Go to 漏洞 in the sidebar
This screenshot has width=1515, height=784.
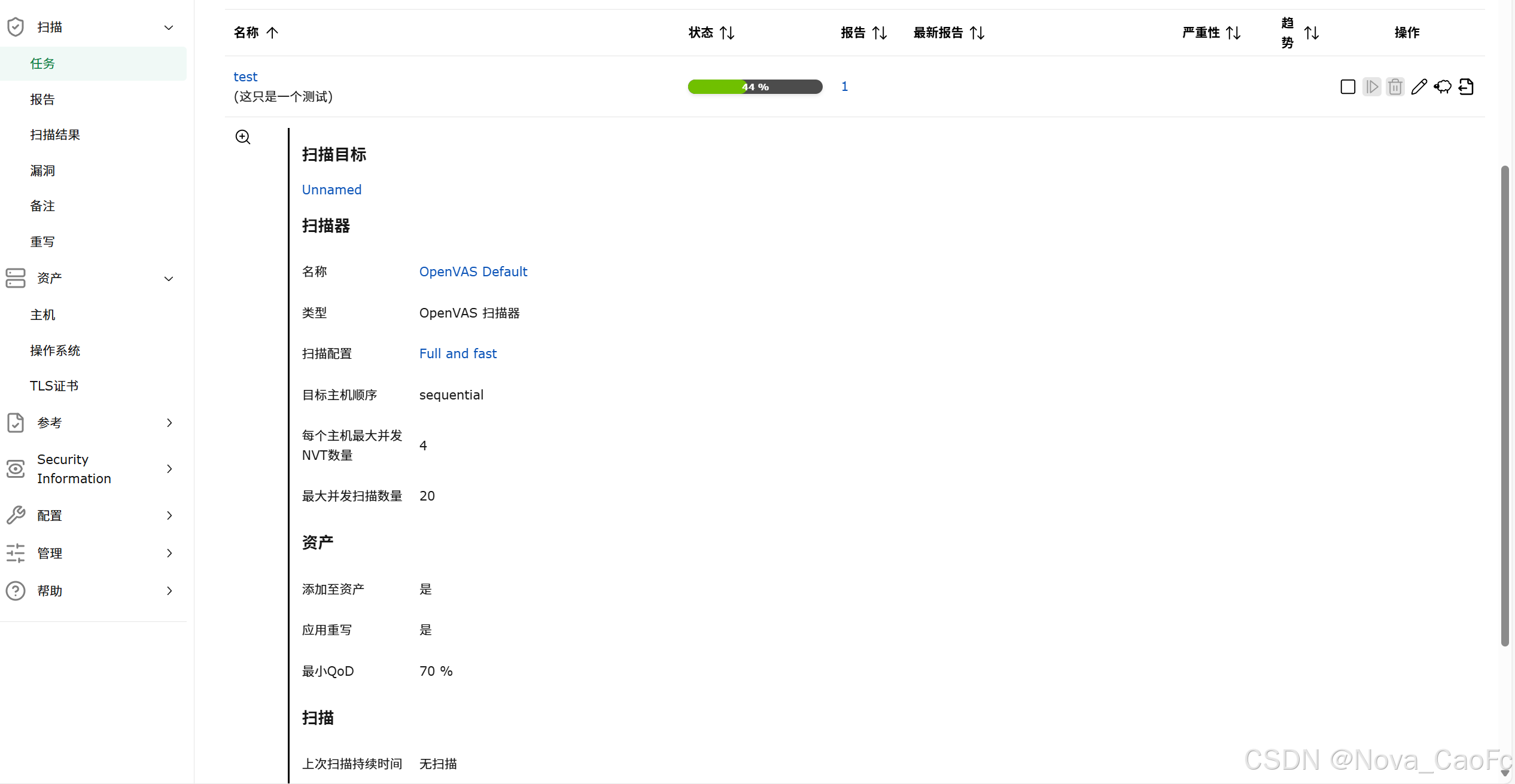(42, 171)
